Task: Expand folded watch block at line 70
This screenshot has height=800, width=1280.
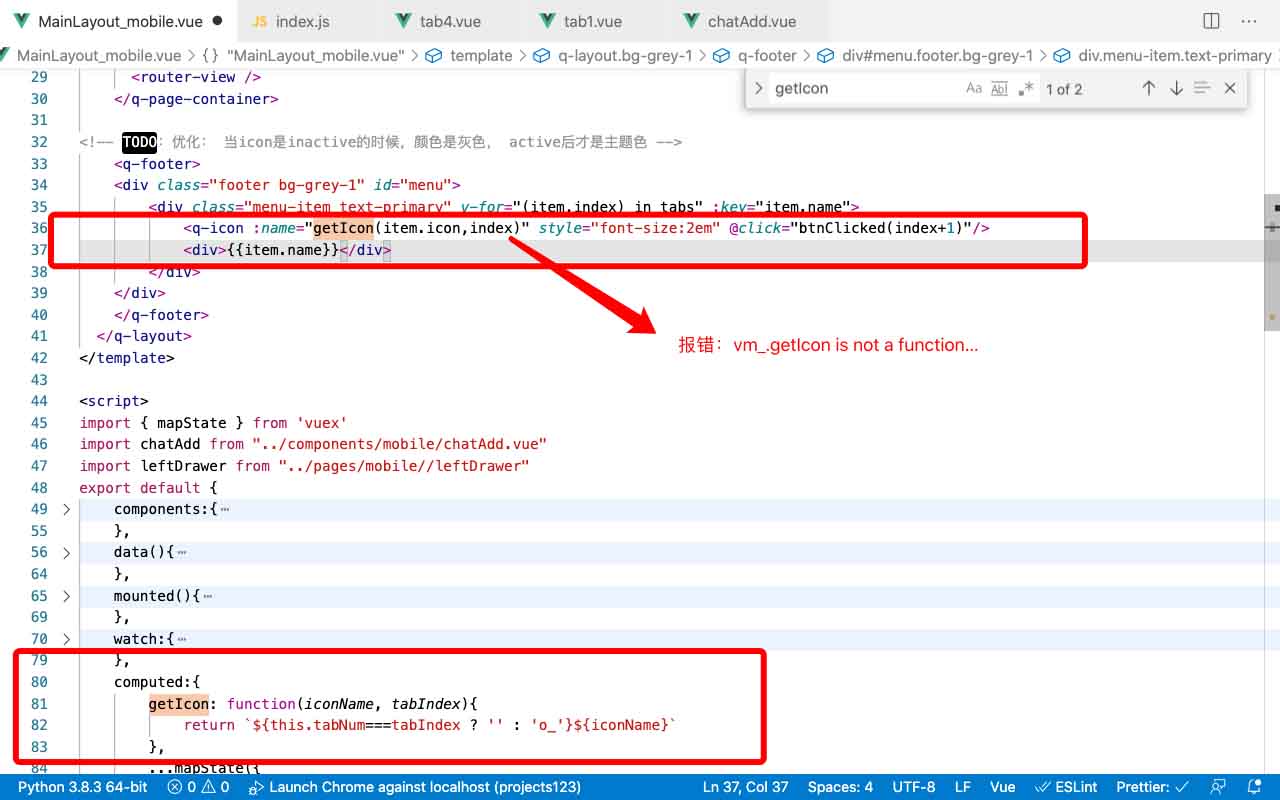Action: click(66, 638)
